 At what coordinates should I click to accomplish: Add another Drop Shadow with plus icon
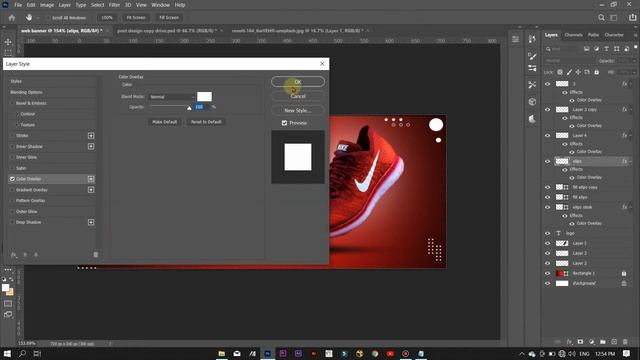click(x=91, y=222)
